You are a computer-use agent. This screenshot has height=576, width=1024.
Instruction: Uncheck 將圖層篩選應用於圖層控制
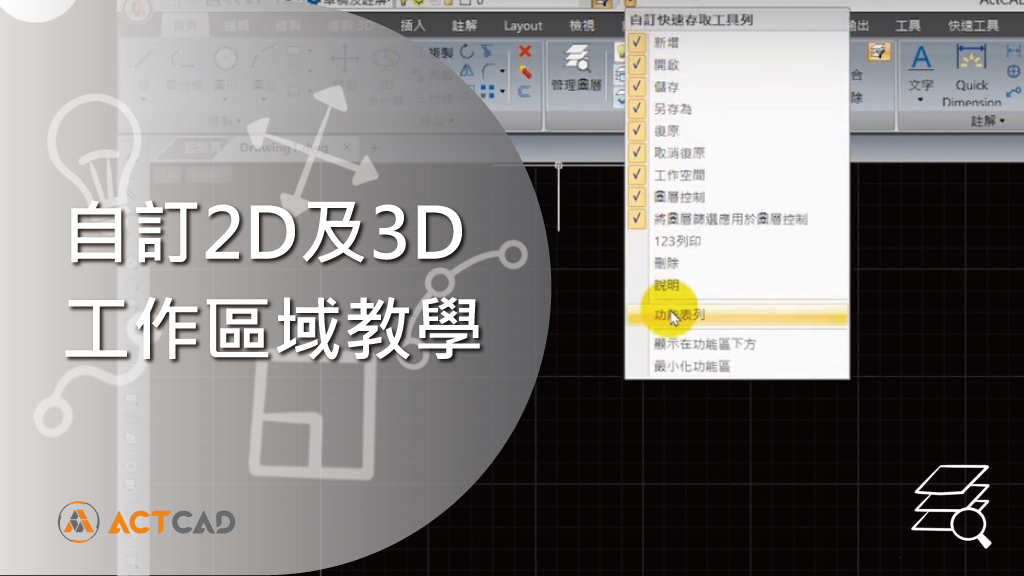click(737, 219)
